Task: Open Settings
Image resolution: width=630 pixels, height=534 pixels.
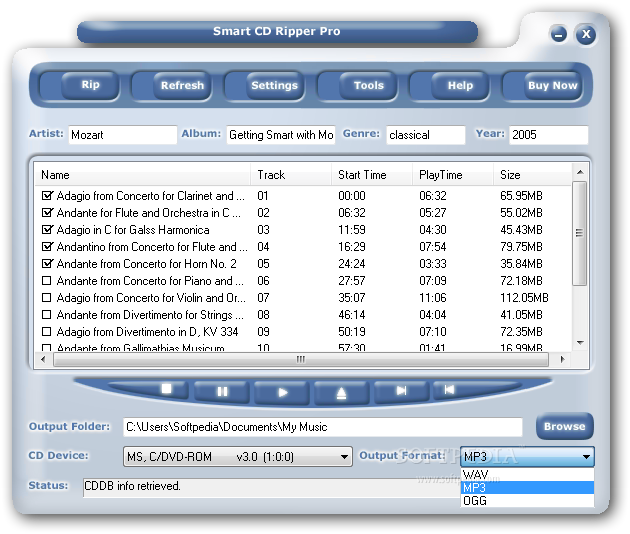Action: (274, 86)
